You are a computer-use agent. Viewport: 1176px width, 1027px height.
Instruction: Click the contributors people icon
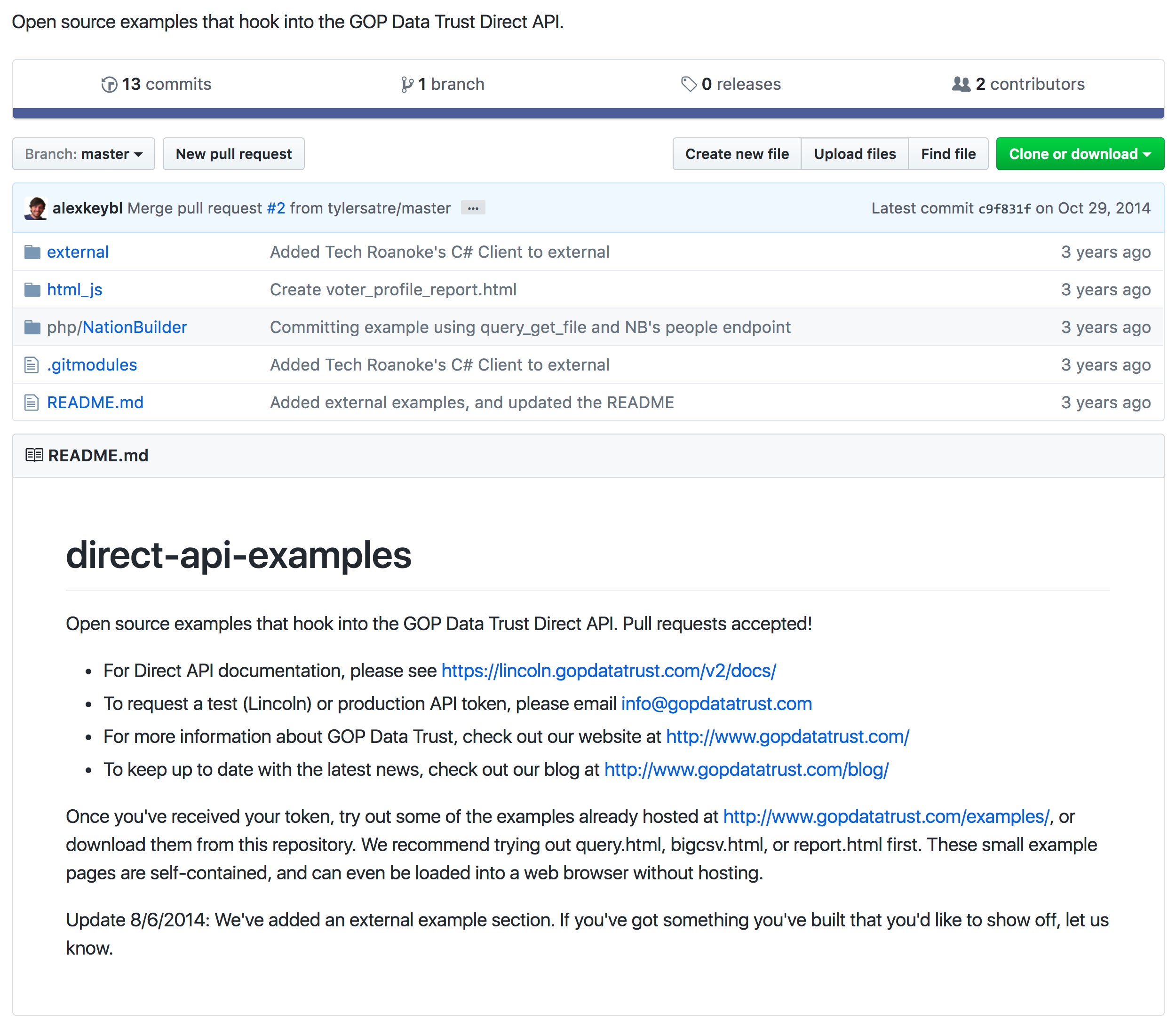coord(961,84)
